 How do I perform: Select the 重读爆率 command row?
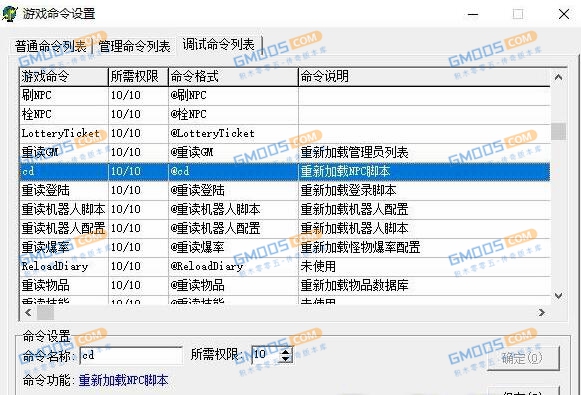click(x=285, y=247)
